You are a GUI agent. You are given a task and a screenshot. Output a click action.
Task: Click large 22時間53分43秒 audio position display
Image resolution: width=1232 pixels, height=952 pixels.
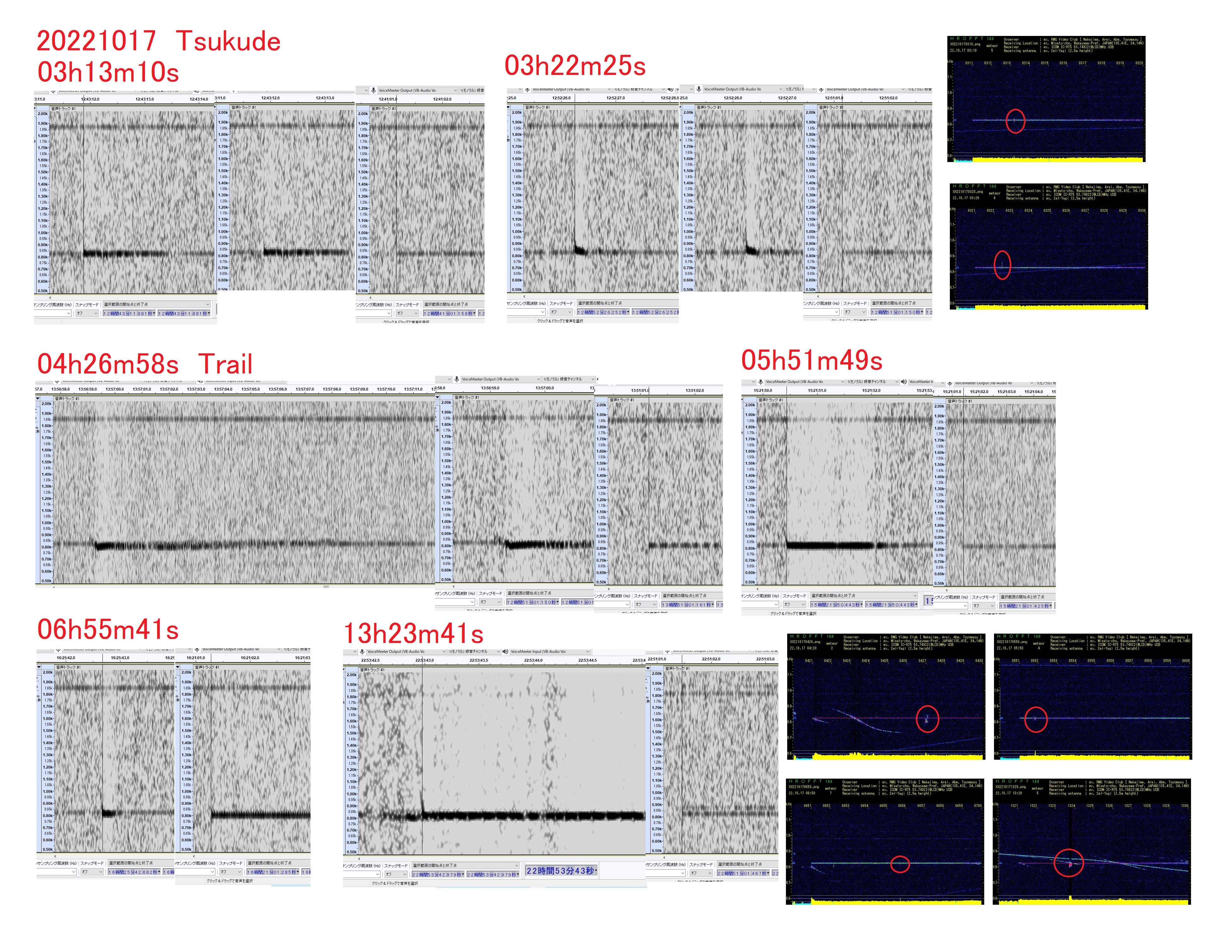(561, 870)
